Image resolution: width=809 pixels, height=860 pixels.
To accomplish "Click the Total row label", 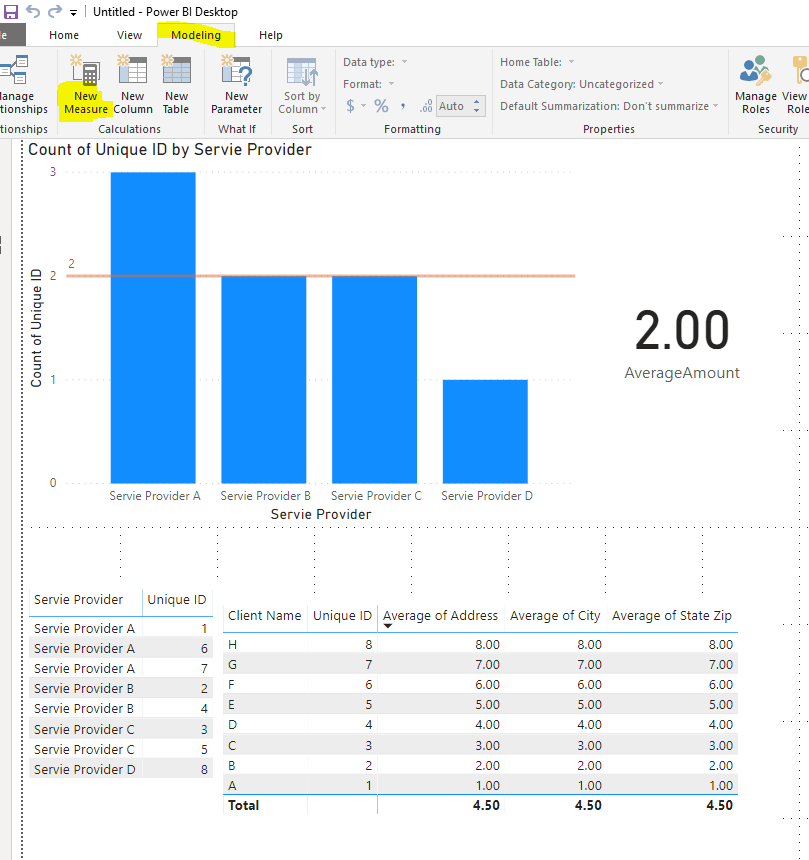I will 243,805.
